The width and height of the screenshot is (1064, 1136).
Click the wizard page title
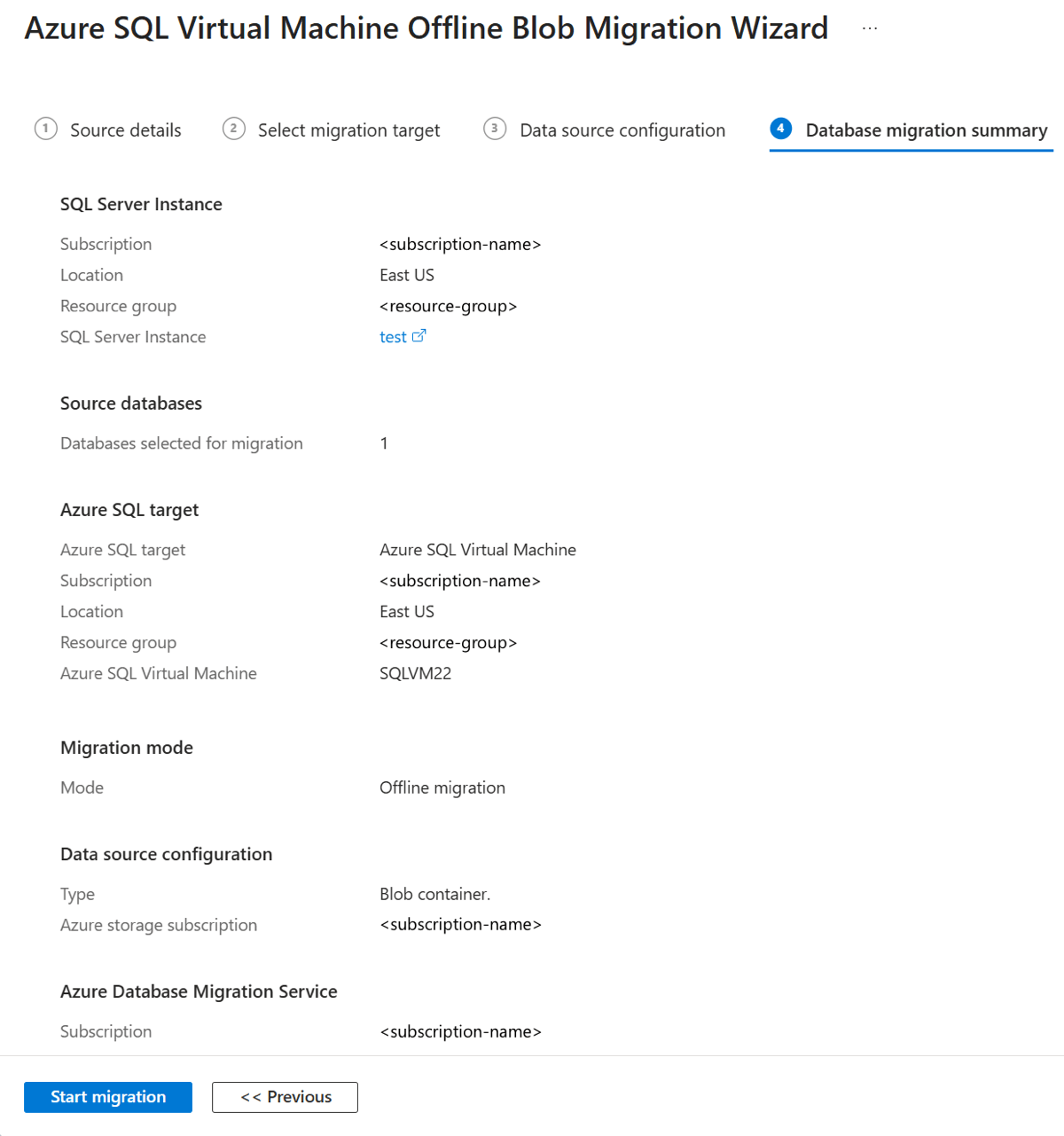tap(426, 28)
